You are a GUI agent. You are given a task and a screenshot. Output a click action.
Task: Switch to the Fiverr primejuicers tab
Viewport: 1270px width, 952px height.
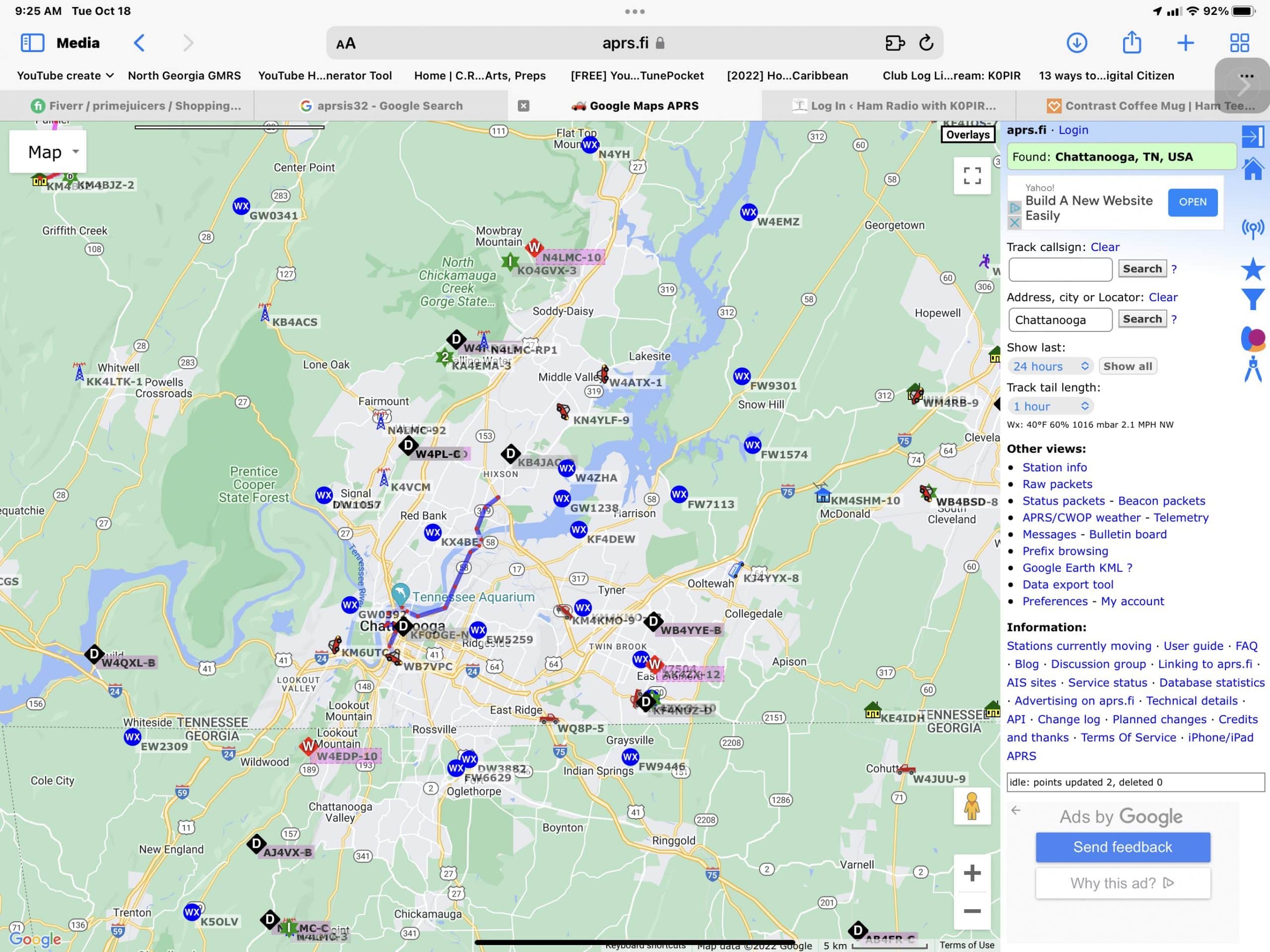(x=136, y=106)
